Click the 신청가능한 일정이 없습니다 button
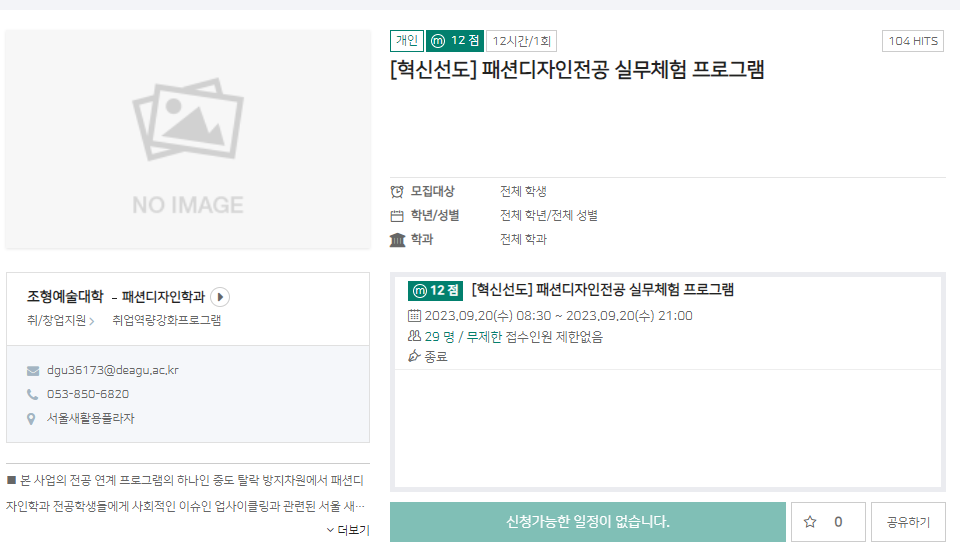Viewport: 960px width, 551px height. coord(587,522)
